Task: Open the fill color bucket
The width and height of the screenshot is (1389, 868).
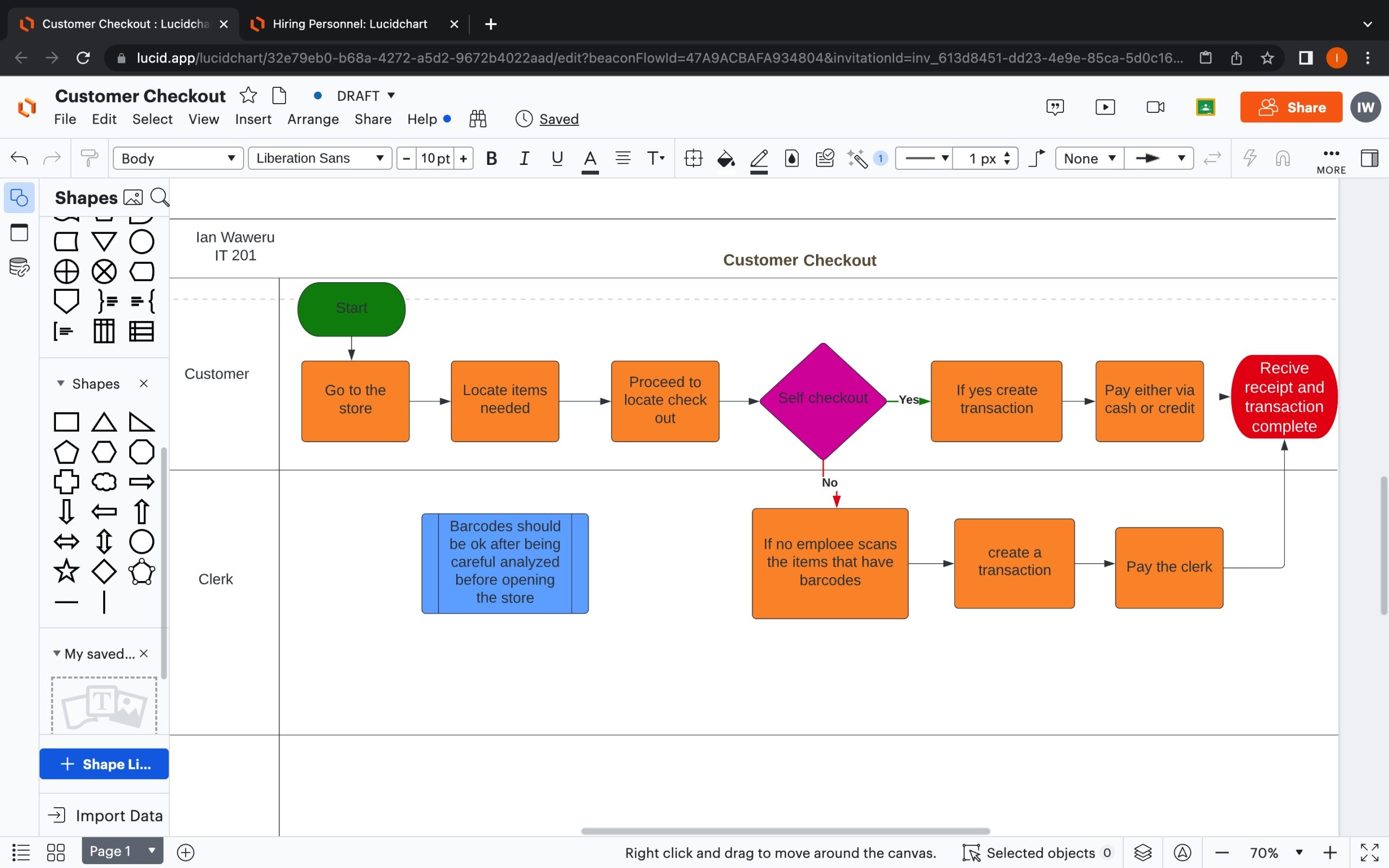Action: click(x=726, y=158)
